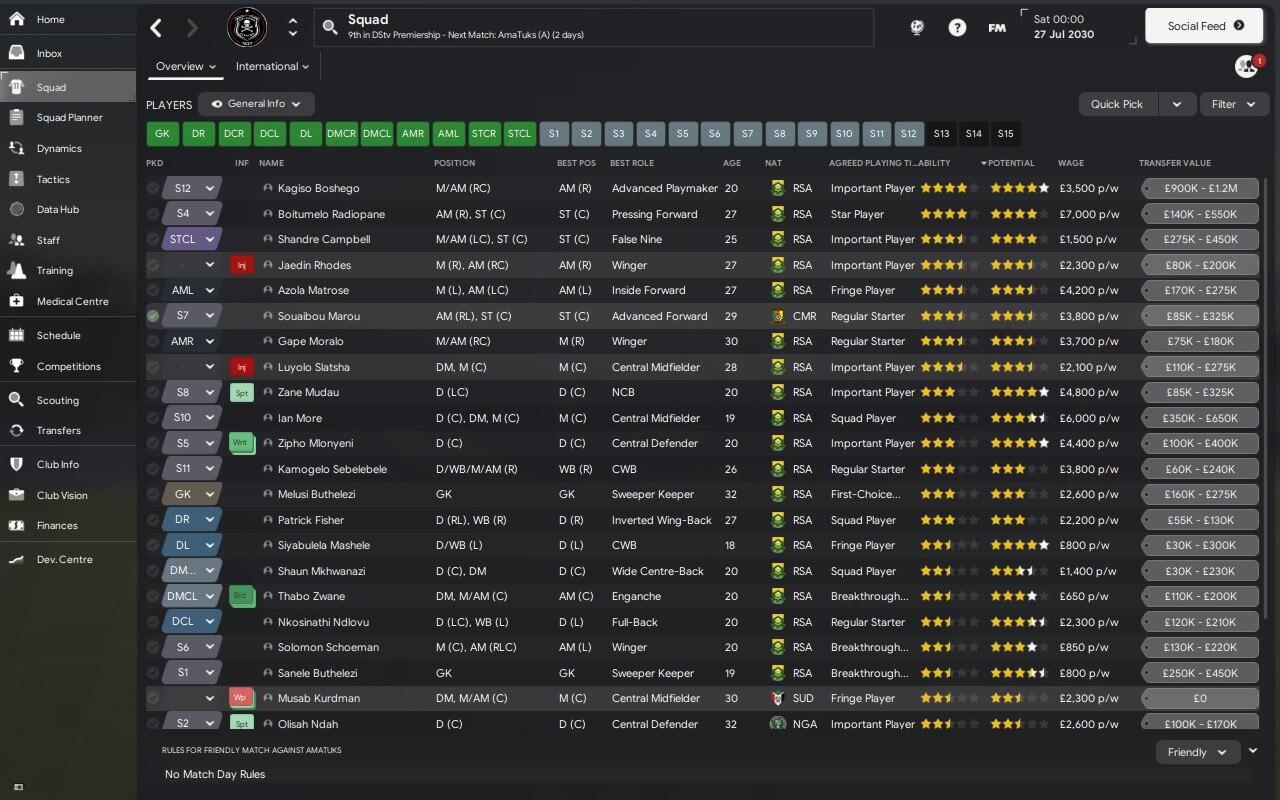Open the Friendly match type dropdown

tap(1197, 752)
